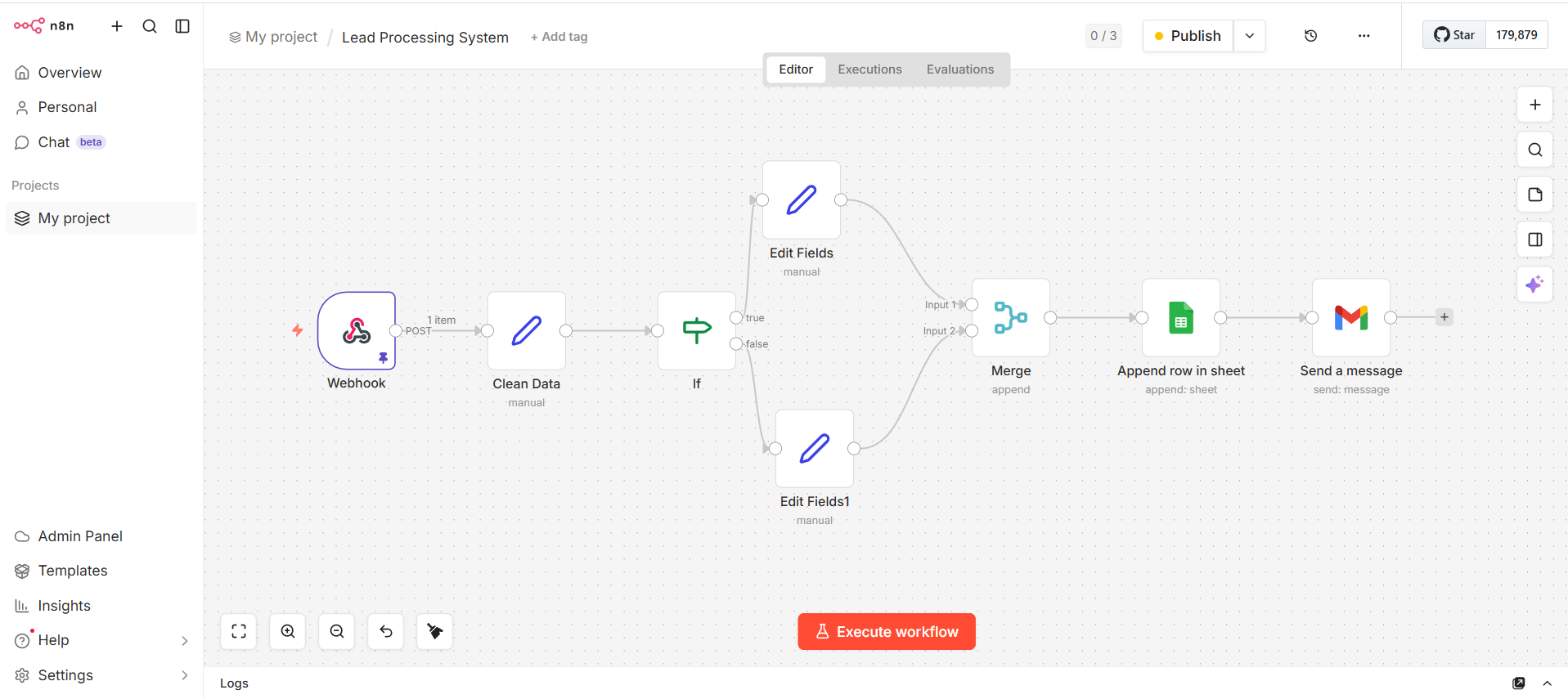
Task: Click the 1 item connection label
Action: pos(441,320)
